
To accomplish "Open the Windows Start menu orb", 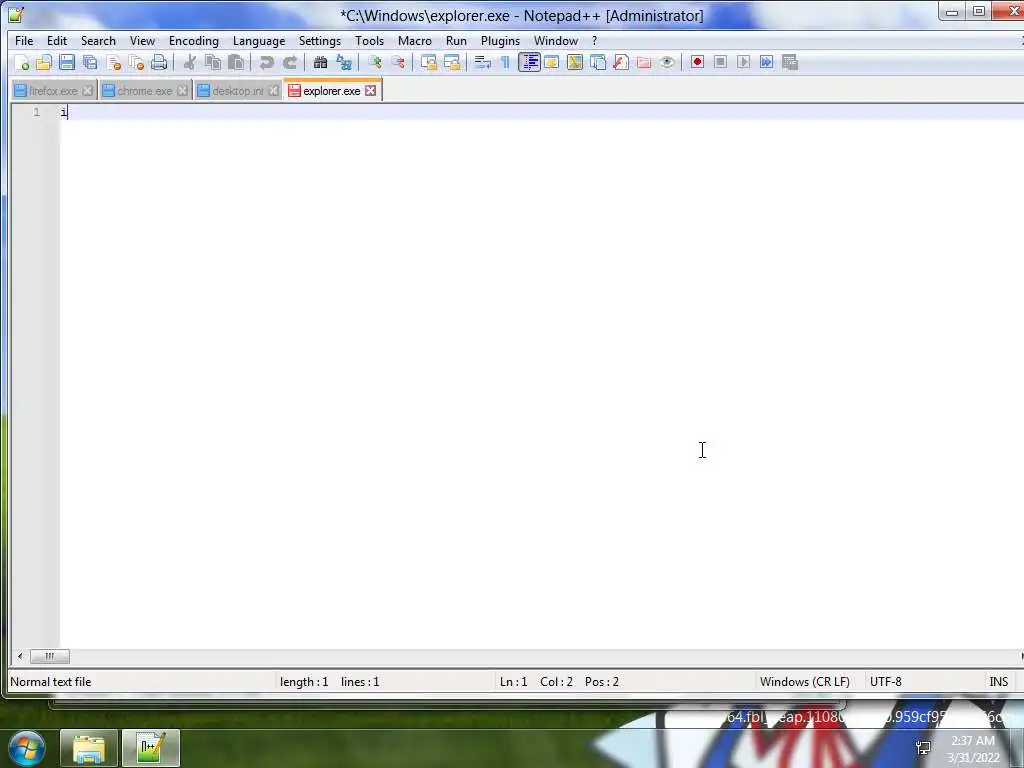I will point(27,748).
